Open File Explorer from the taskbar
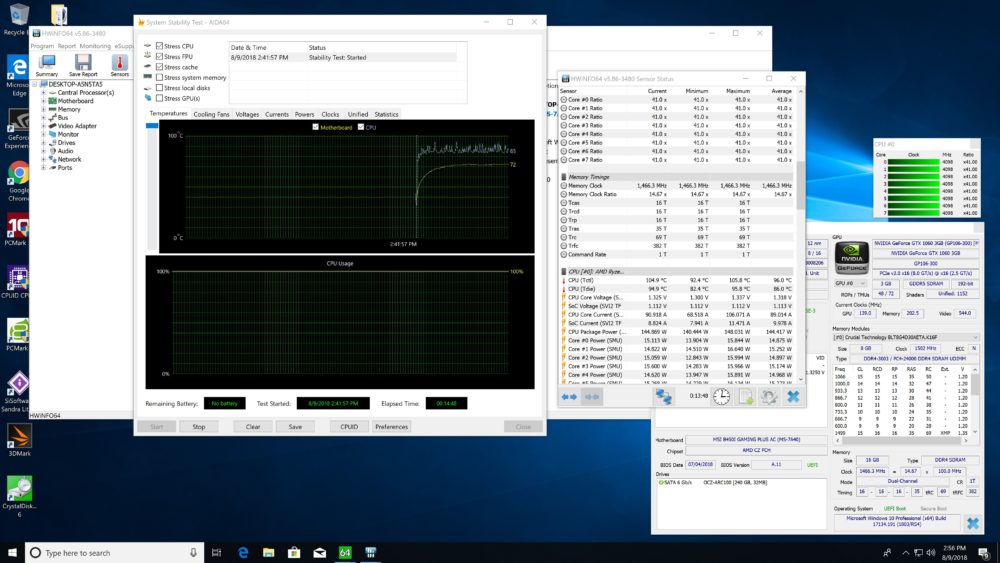 (268, 553)
